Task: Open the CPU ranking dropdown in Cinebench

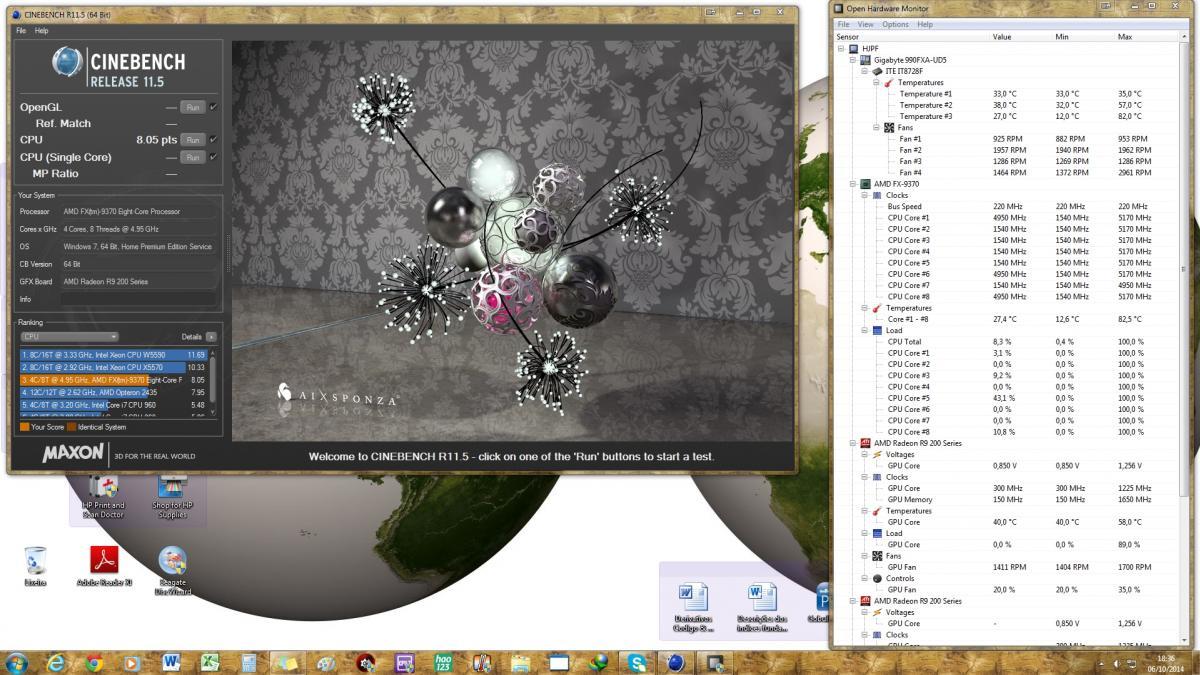Action: [x=69, y=337]
